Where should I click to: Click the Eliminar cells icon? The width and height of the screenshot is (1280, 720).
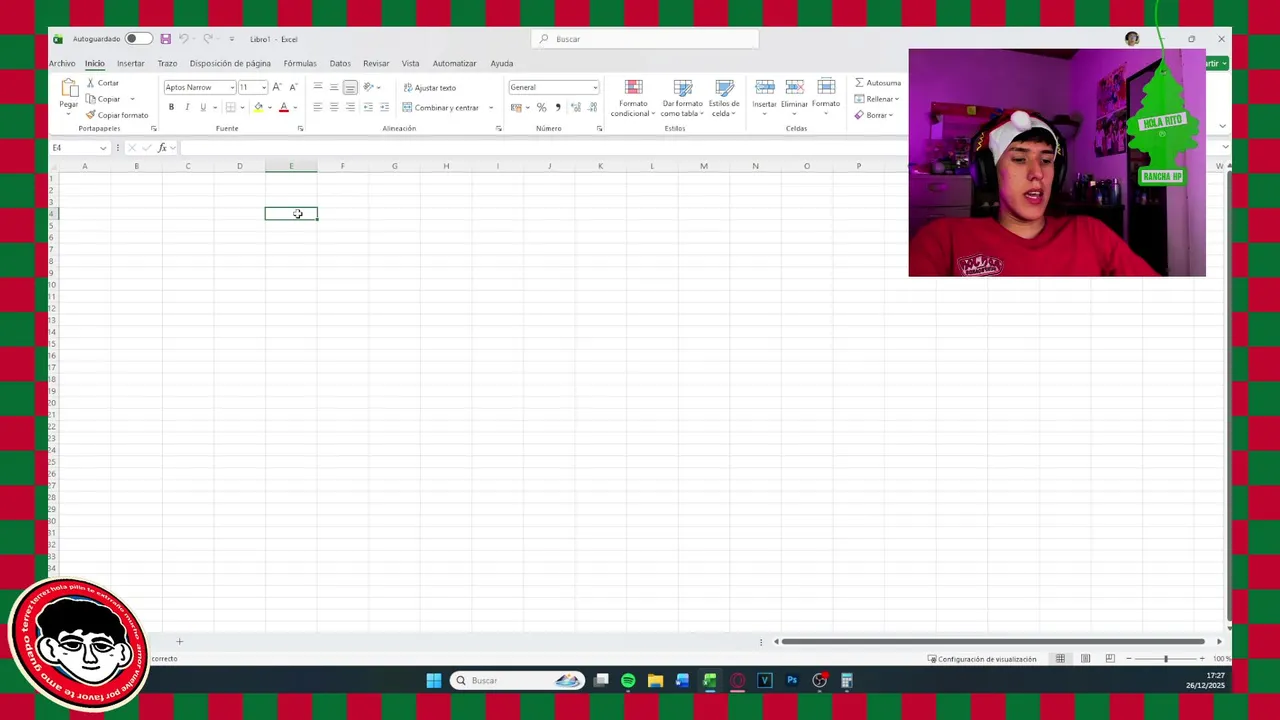coord(794,88)
